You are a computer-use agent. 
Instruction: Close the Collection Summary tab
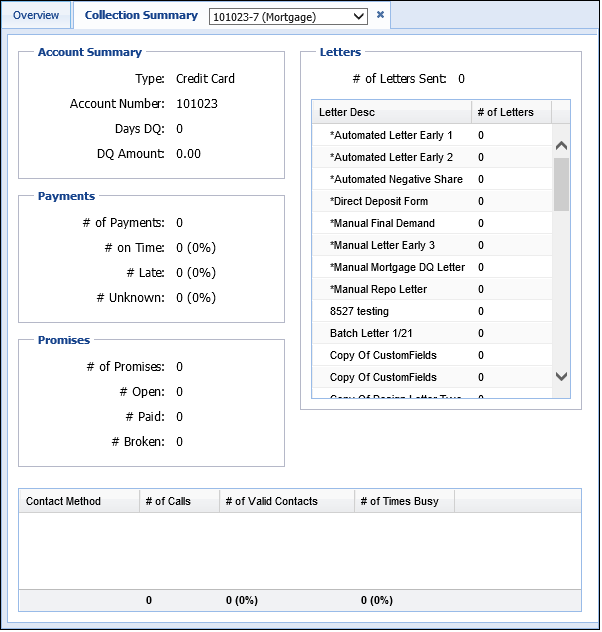pyautogui.click(x=380, y=15)
